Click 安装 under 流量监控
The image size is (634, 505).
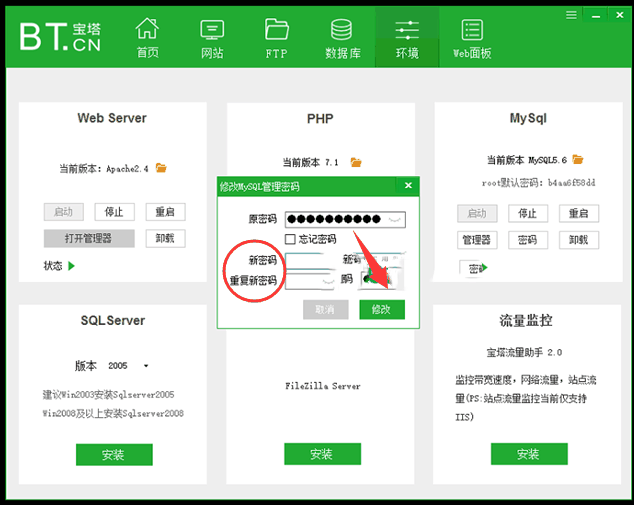(529, 454)
